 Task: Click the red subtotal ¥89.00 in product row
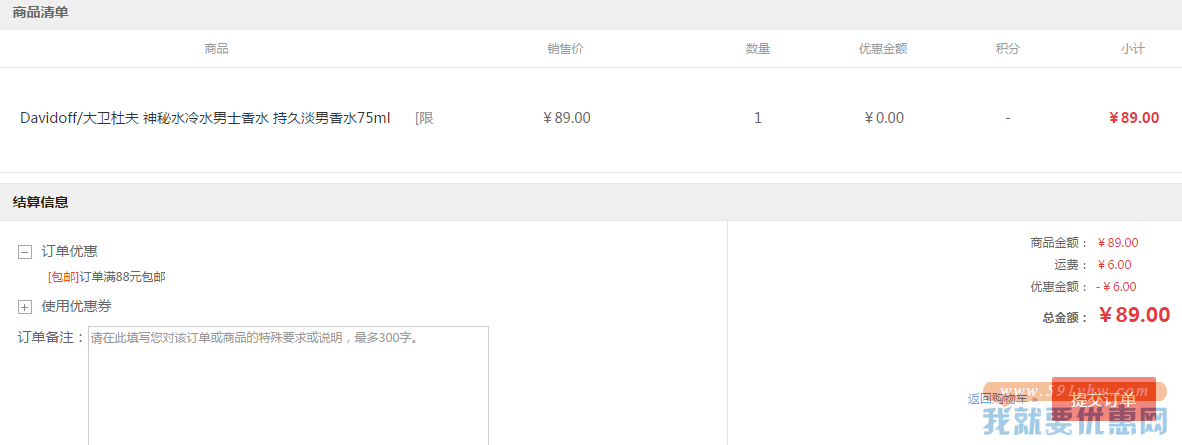coord(1134,118)
